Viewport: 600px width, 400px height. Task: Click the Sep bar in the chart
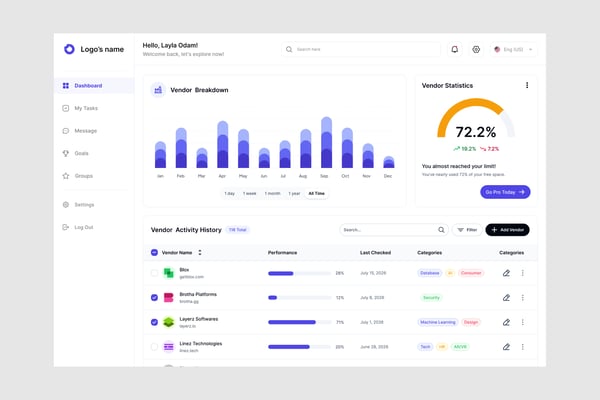(x=326, y=142)
